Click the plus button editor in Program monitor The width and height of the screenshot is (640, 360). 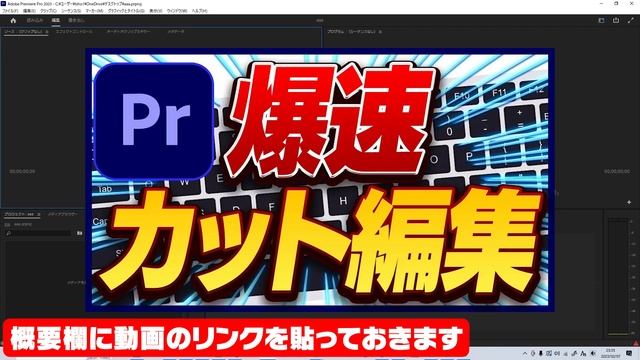629,202
